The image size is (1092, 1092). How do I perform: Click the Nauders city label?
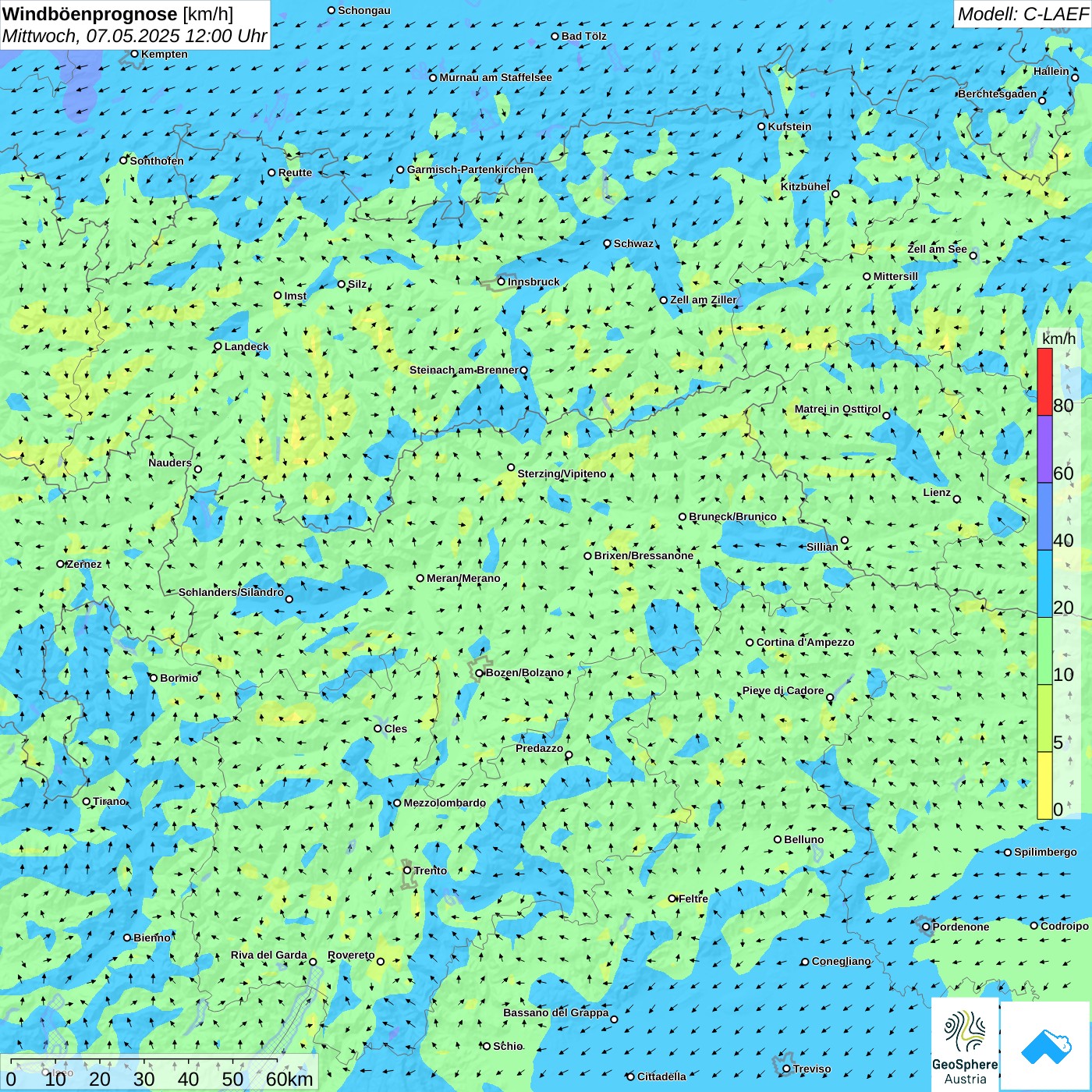[x=170, y=463]
